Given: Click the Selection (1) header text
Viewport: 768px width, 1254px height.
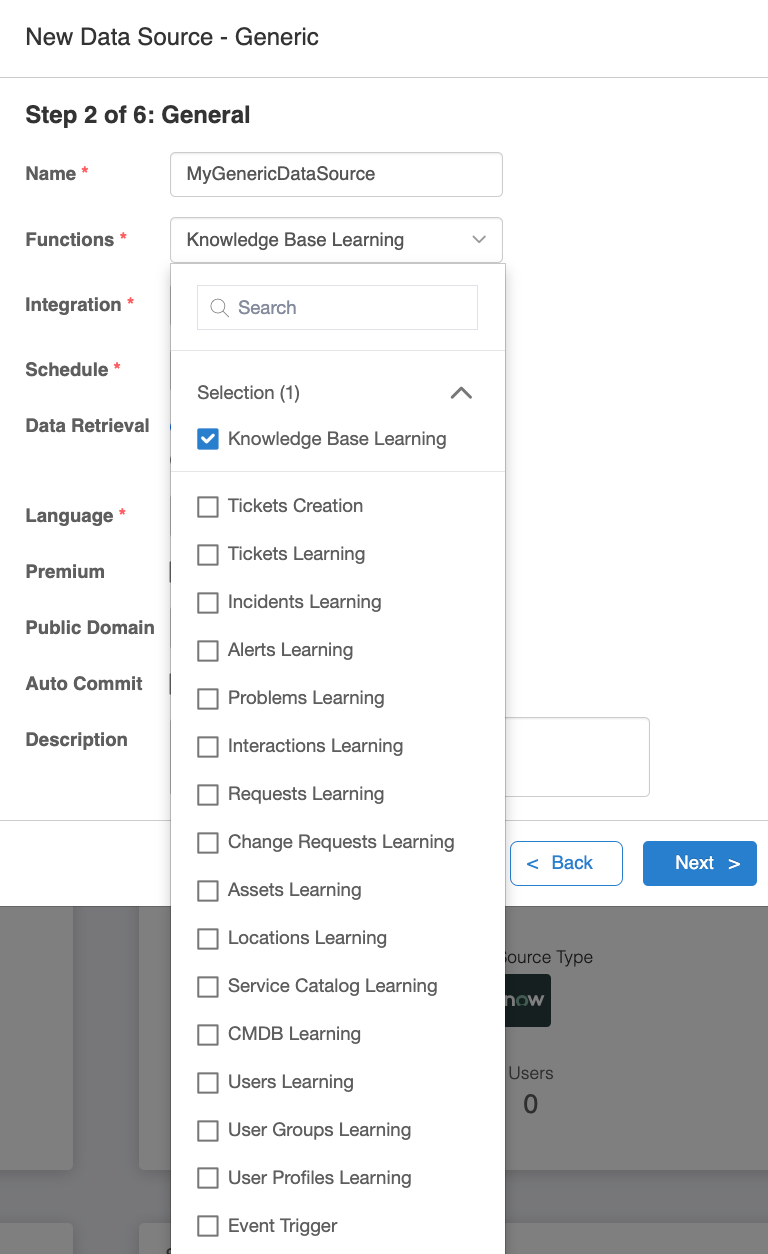Looking at the screenshot, I should [248, 393].
